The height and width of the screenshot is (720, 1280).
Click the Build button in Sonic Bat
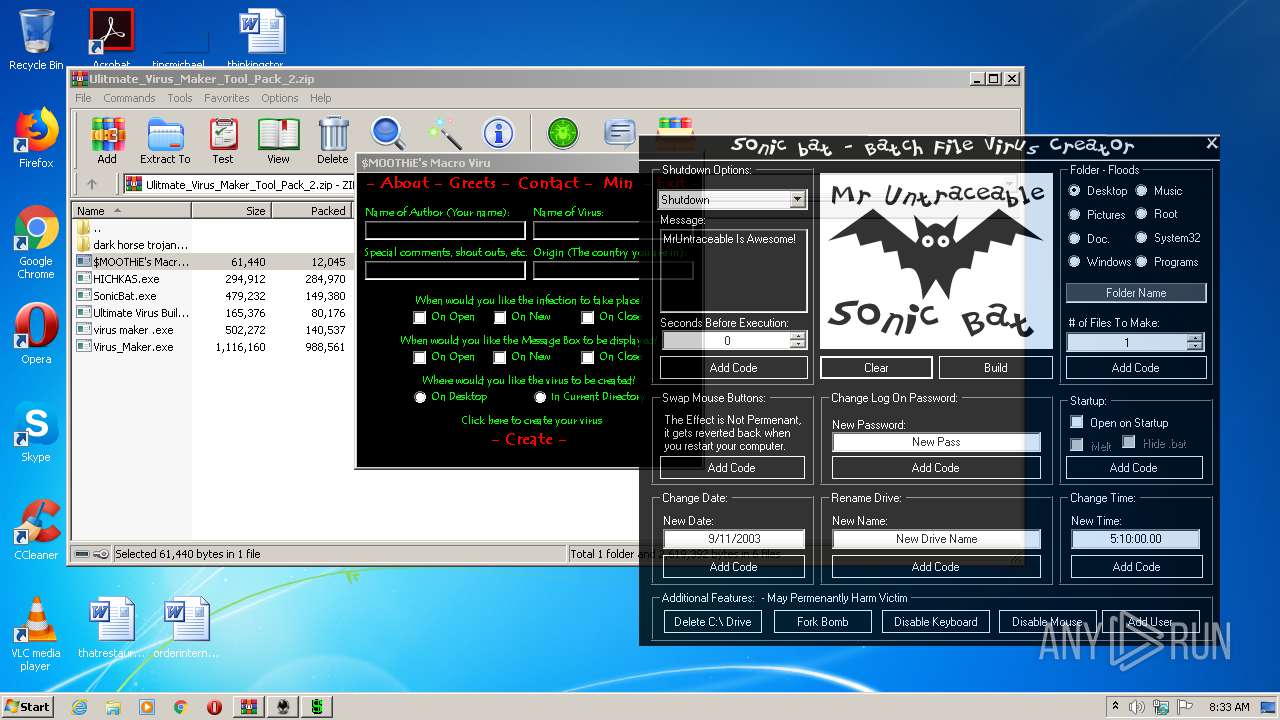coord(996,368)
